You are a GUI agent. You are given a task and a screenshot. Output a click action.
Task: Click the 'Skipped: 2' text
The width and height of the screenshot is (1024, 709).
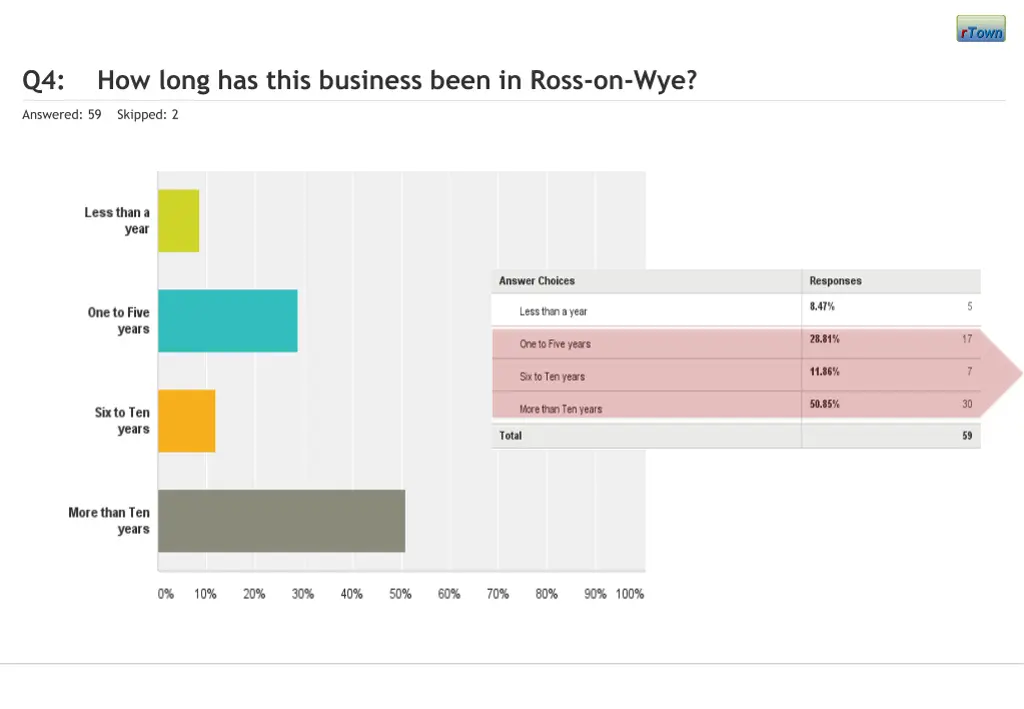pos(148,115)
